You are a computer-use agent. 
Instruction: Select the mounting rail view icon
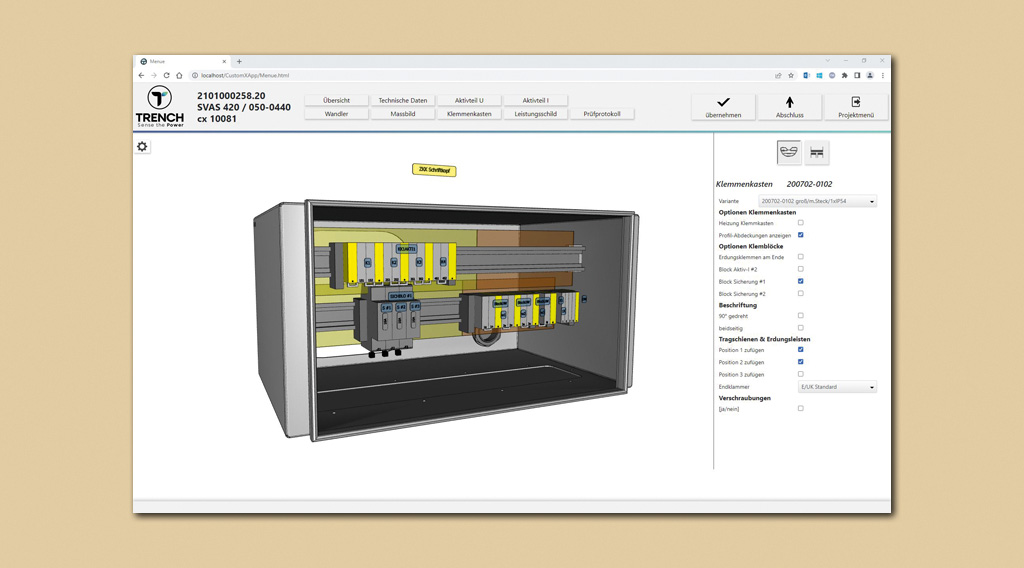click(817, 152)
